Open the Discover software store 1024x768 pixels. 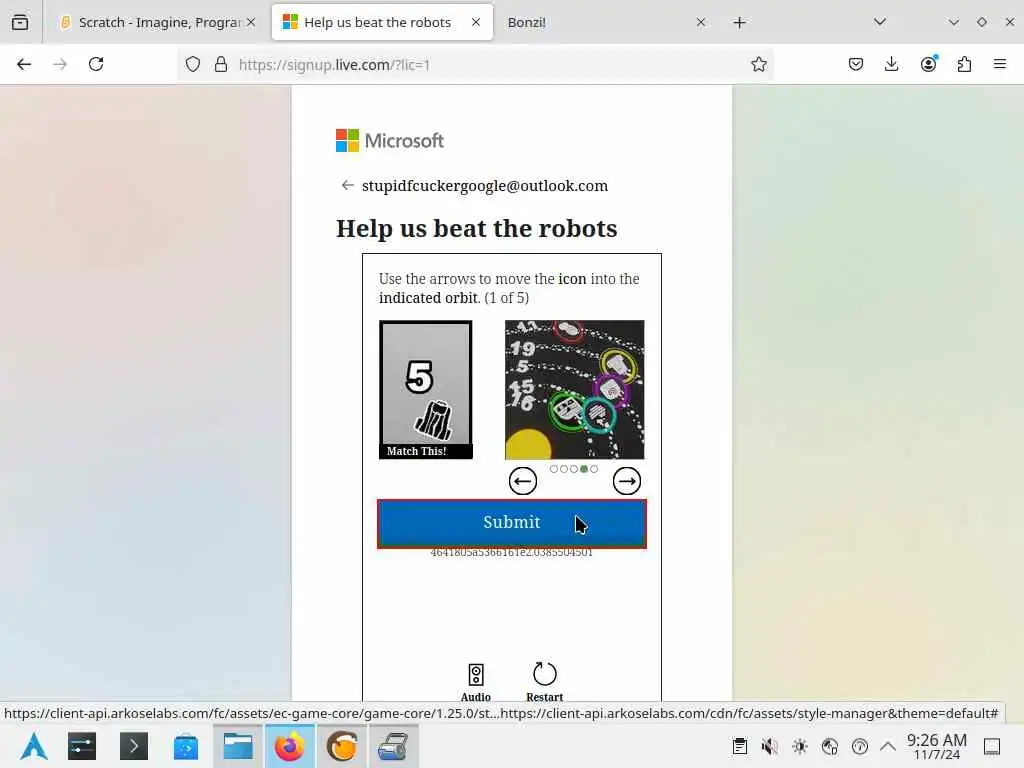(186, 746)
